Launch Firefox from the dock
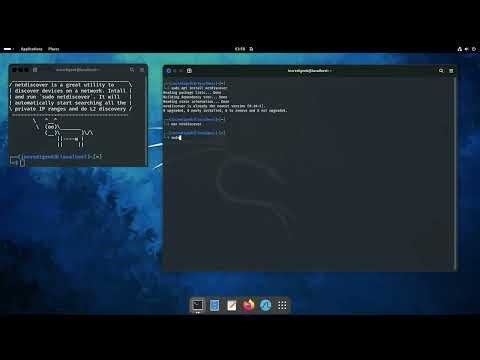 (248, 305)
